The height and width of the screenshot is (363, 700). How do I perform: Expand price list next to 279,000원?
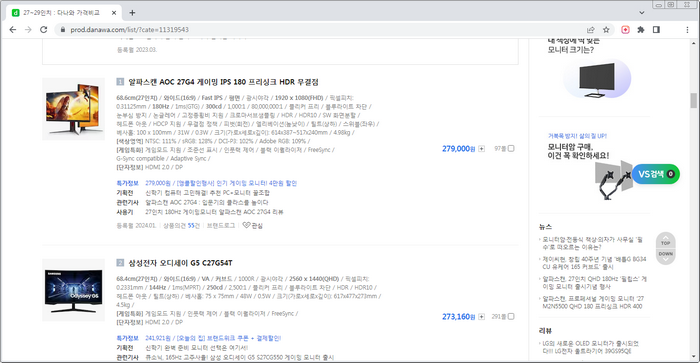481,149
